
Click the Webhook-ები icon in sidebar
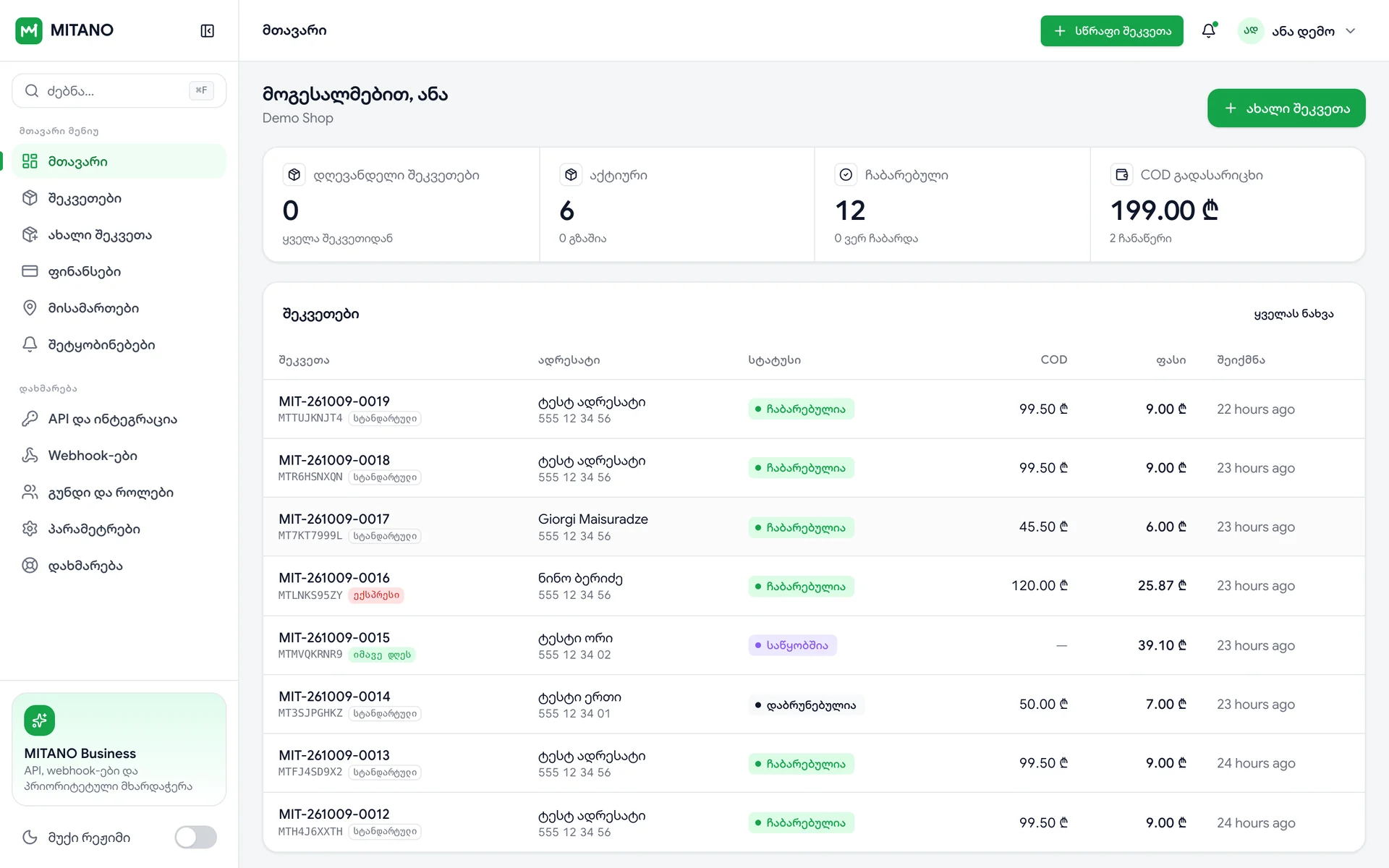(x=30, y=455)
